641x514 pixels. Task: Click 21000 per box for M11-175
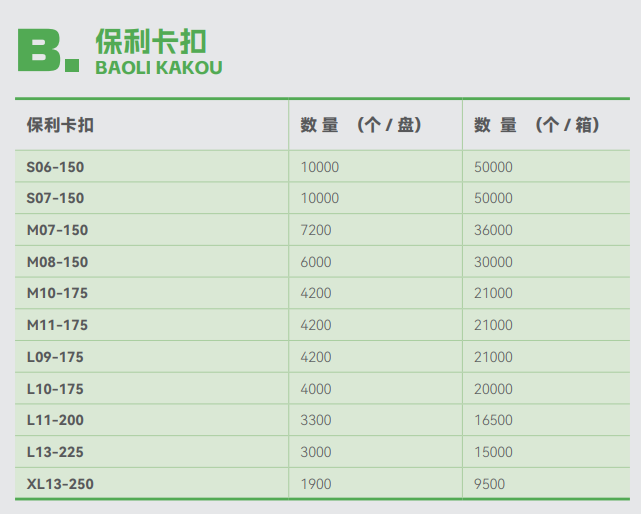click(493, 325)
